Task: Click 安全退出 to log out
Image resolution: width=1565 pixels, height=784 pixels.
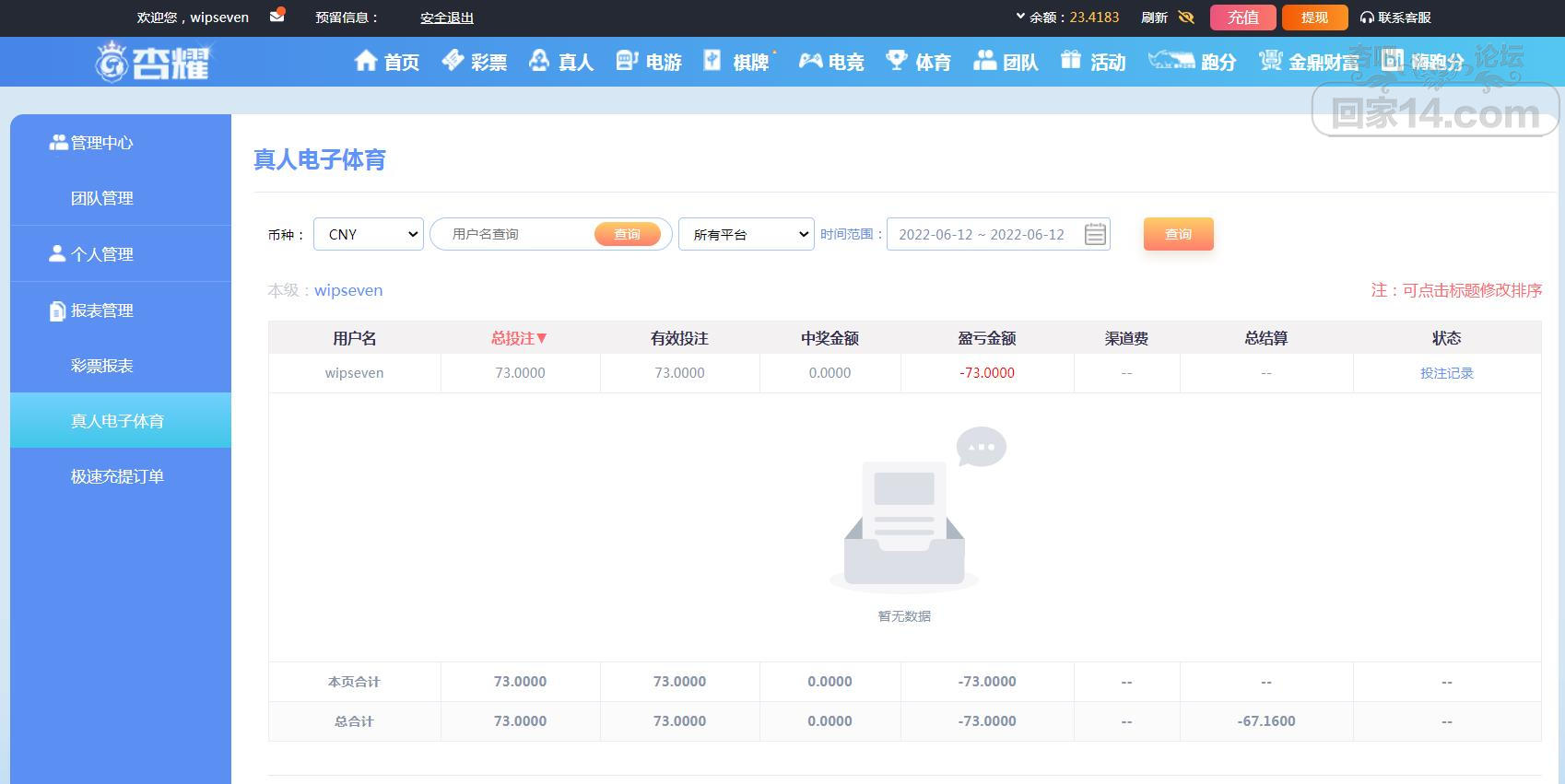Action: point(447,18)
